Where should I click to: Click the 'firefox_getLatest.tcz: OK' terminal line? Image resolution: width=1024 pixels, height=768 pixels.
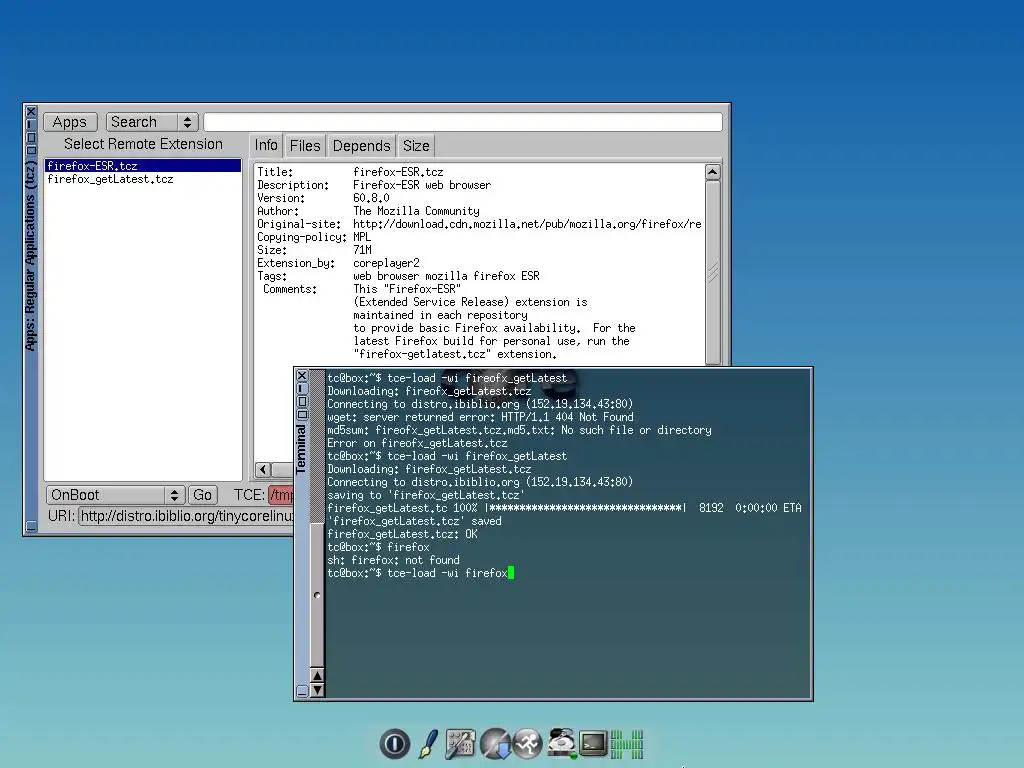402,534
